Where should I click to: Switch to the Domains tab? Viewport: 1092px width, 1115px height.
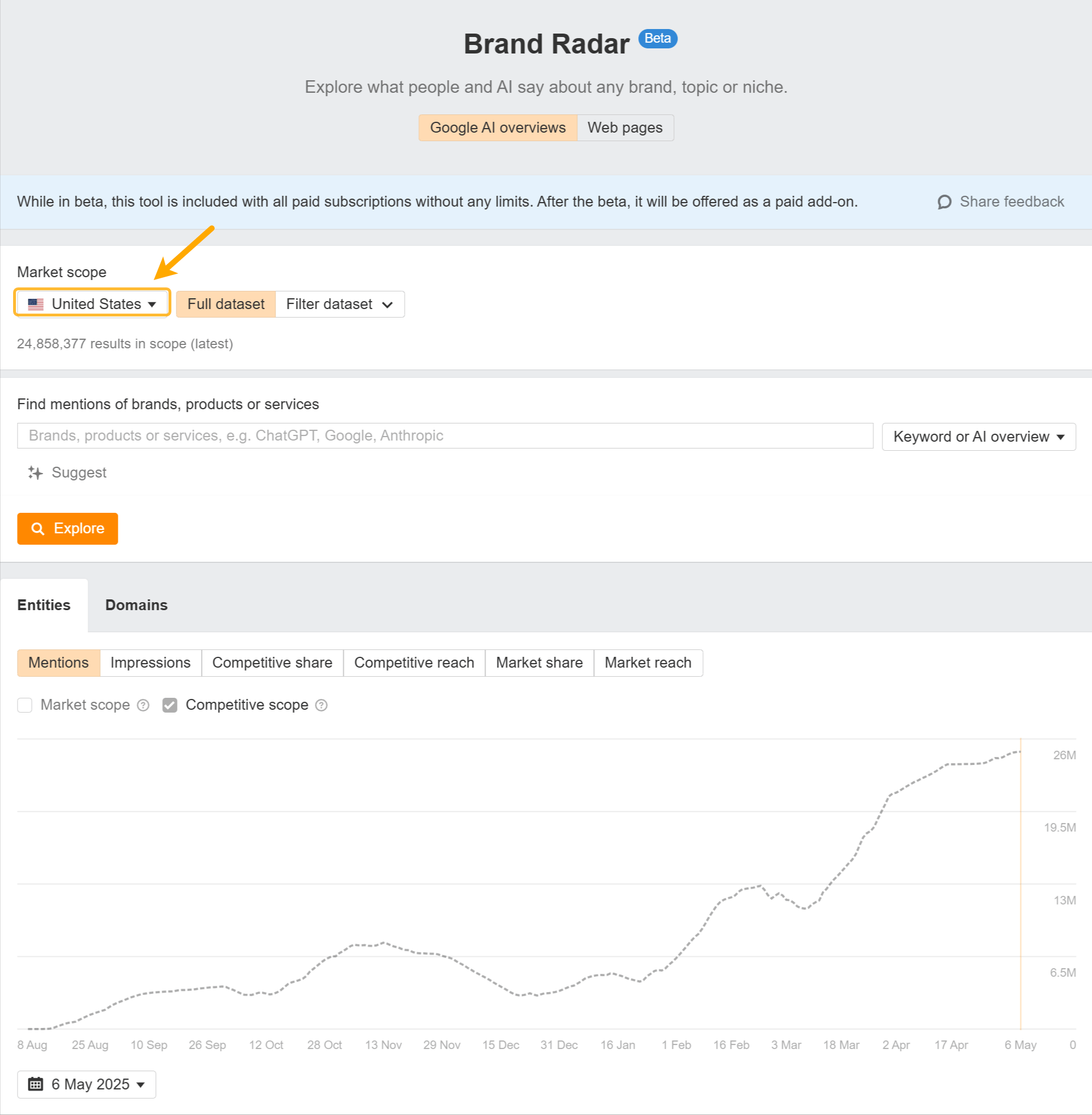point(136,605)
